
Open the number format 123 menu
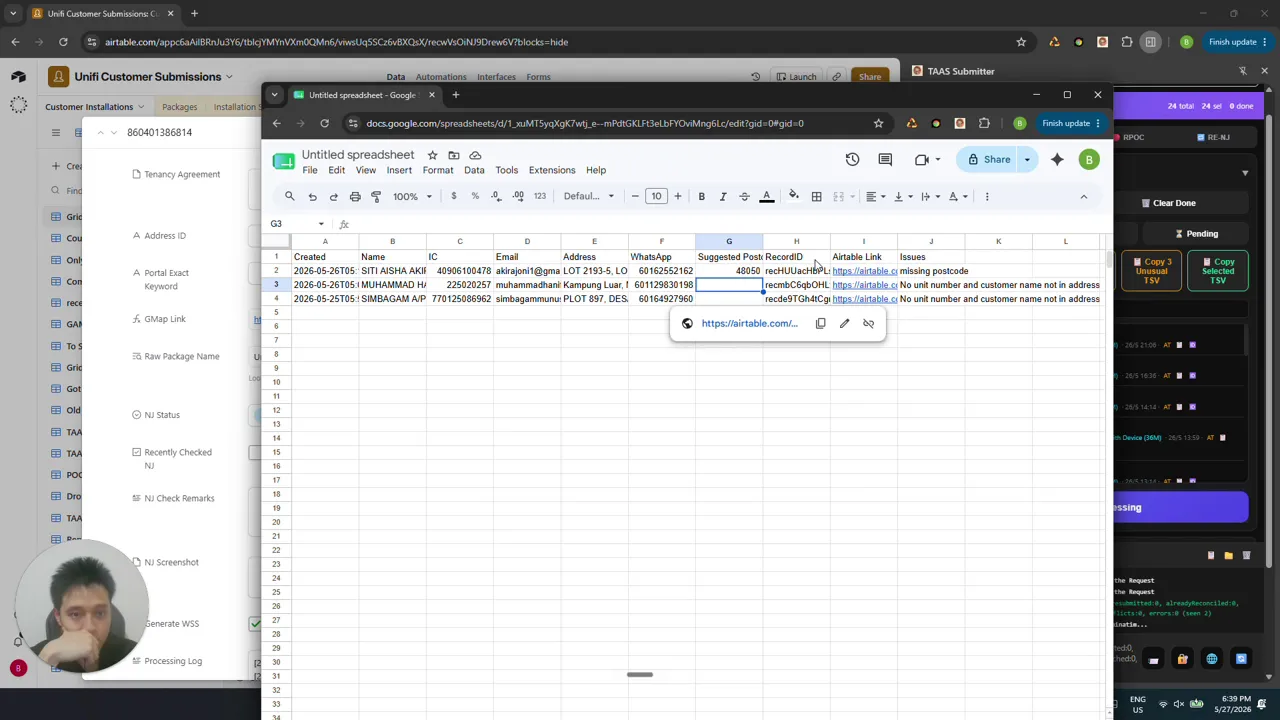click(540, 196)
